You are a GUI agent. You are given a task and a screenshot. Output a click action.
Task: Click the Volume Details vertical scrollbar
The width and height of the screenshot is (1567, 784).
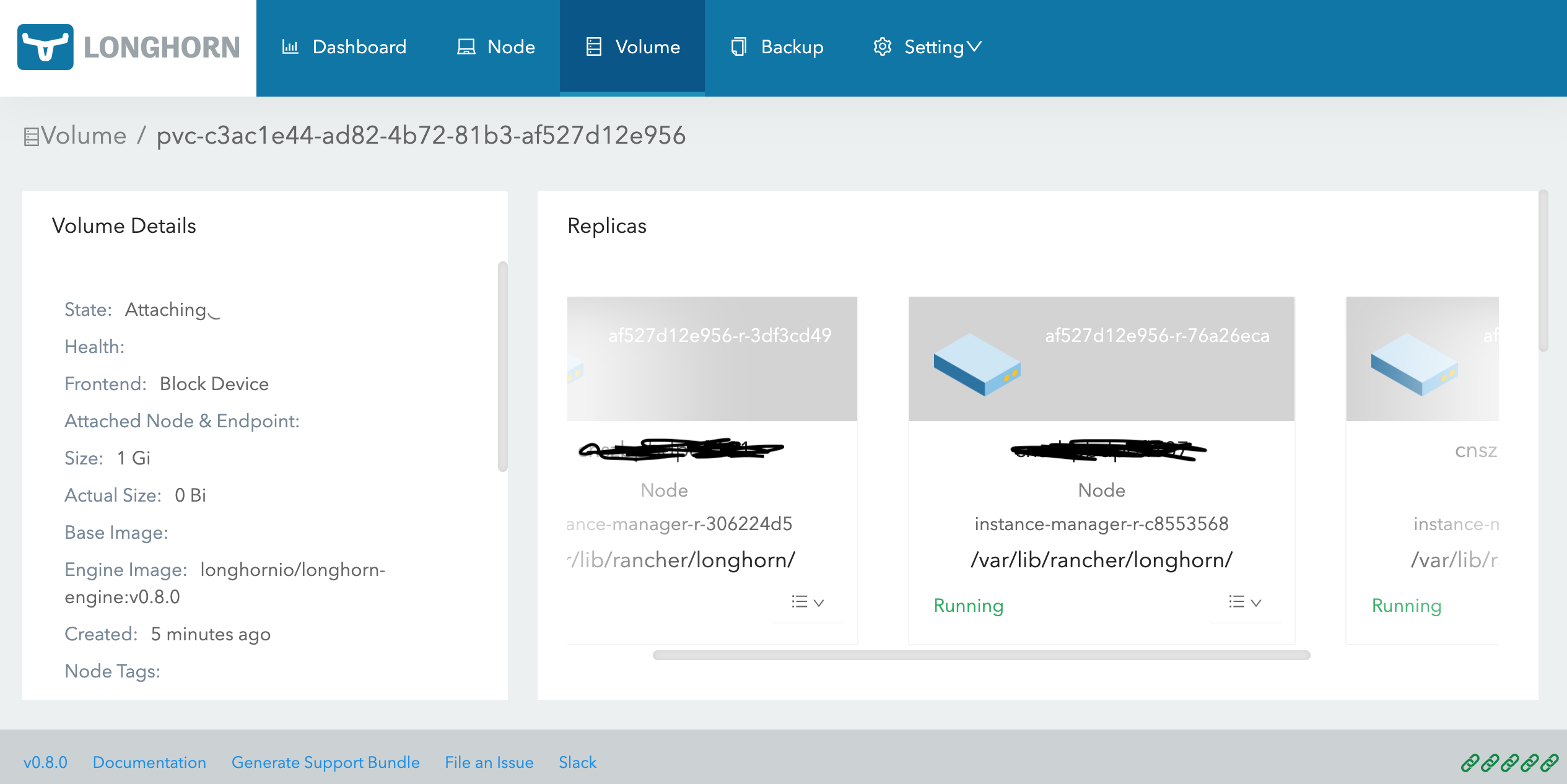pos(502,365)
